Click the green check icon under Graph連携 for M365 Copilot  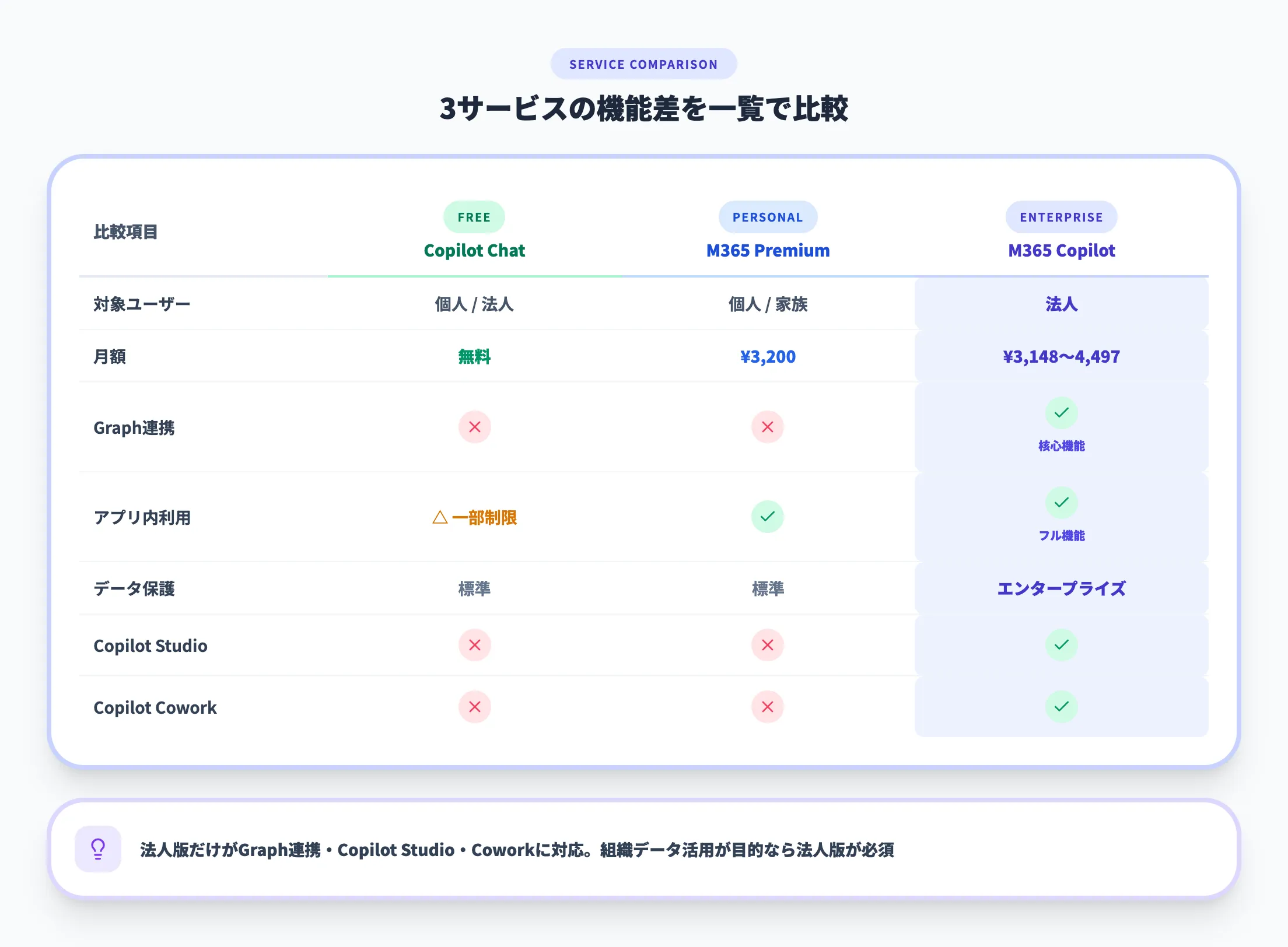coord(1062,412)
